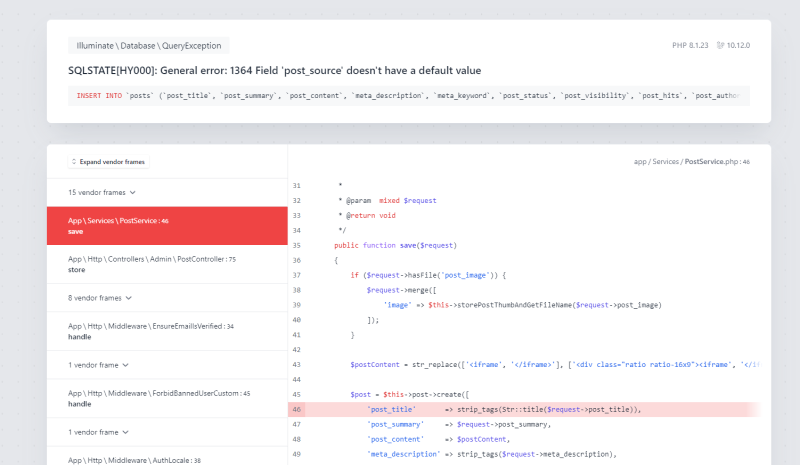Select the EnsureEmailIsVerified handle frame
This screenshot has height=465, width=800.
166,331
